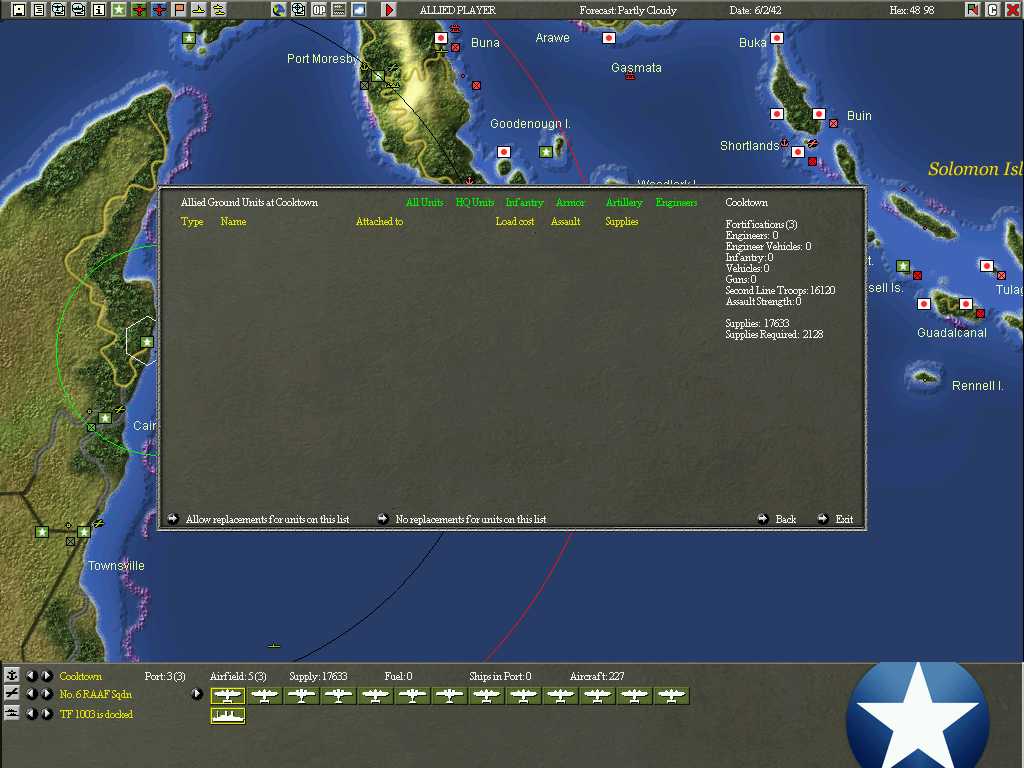Click the crosshair target toolbar icon
This screenshot has height=768, width=1024.
[298, 10]
